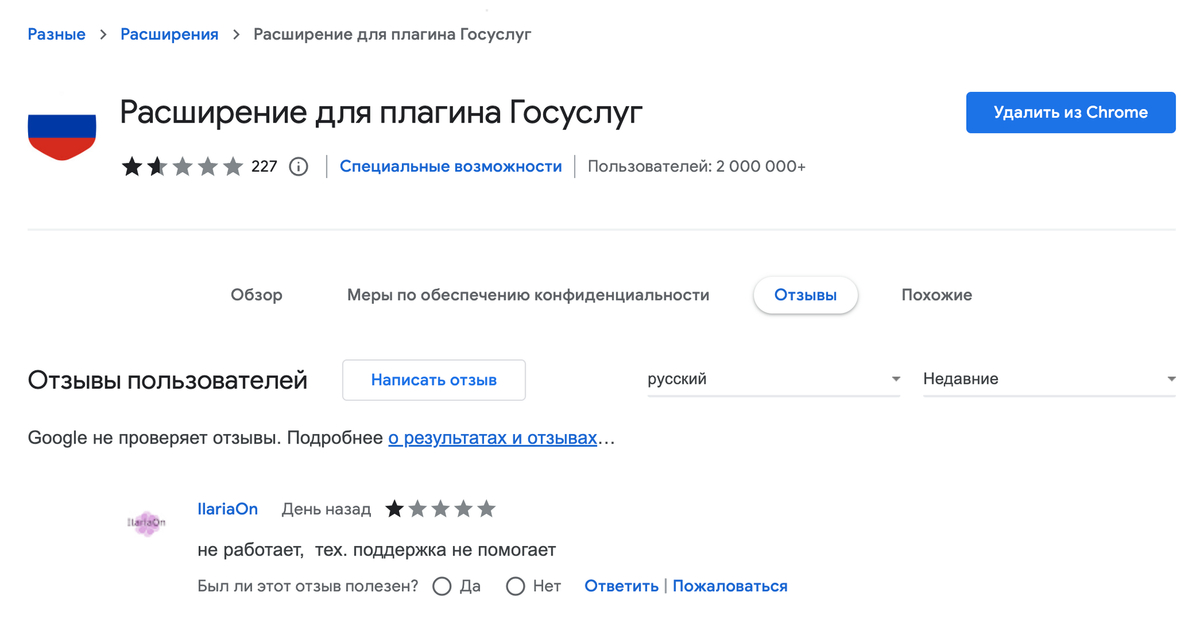Follow the о результатах и отзывах link

[492, 438]
